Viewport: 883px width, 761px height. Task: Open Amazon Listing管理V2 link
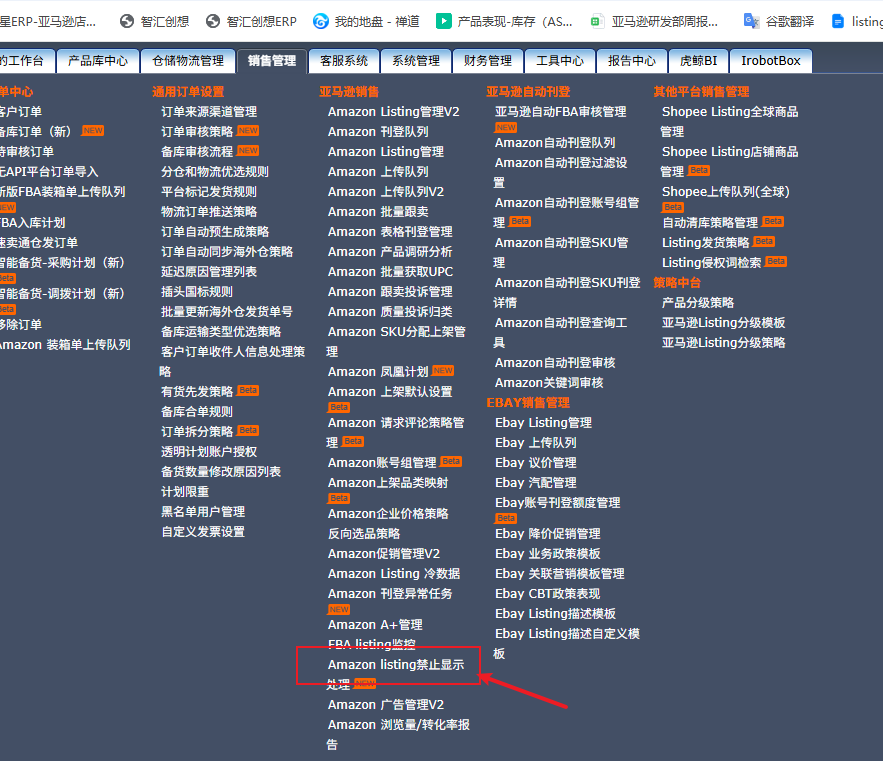(394, 112)
